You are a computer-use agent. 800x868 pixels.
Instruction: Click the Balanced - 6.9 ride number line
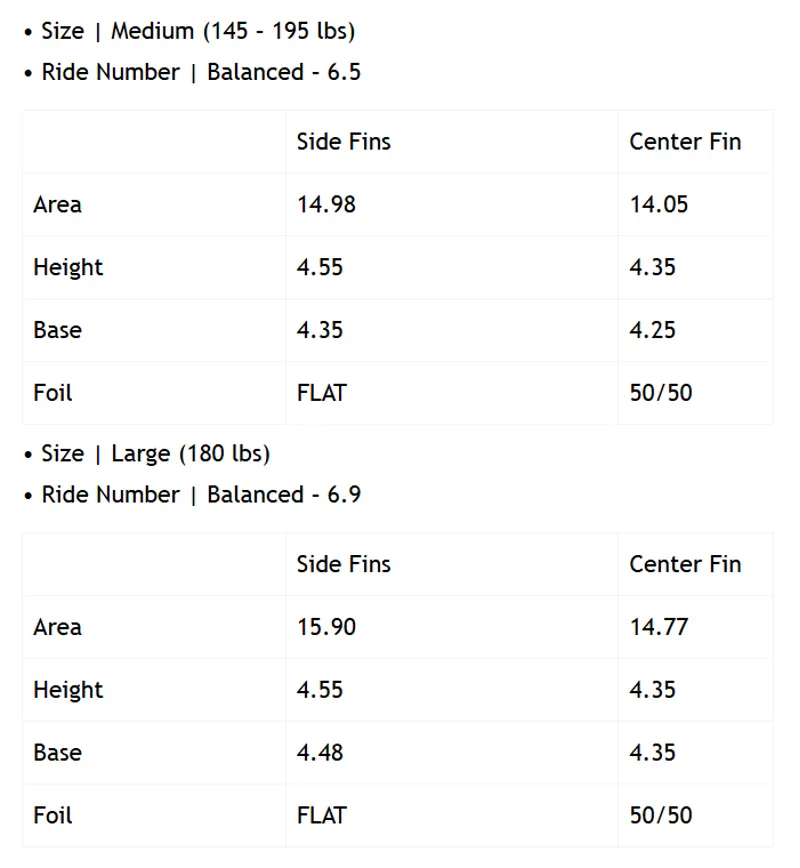point(201,494)
